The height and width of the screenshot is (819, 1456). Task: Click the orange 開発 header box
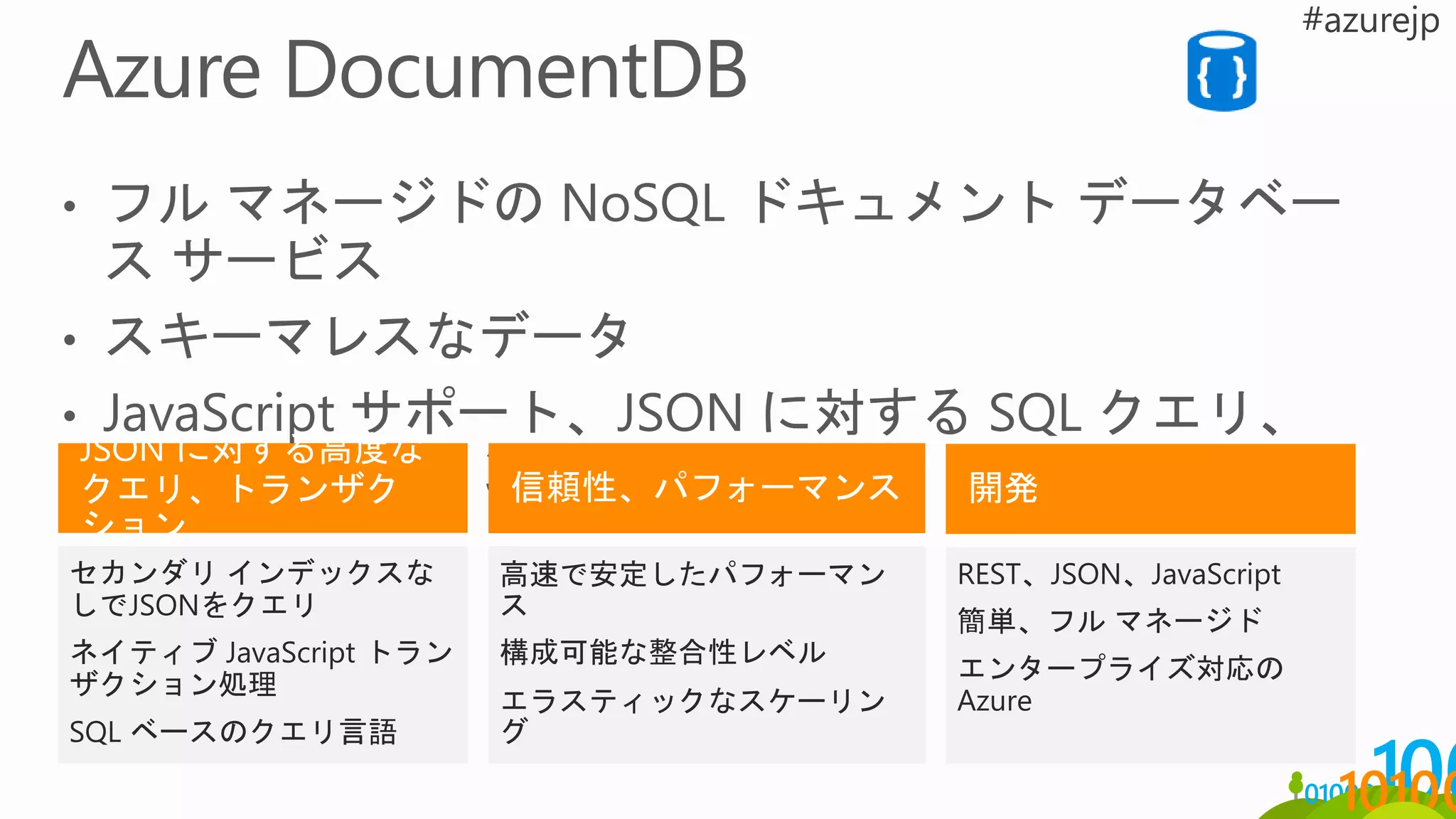click(1150, 488)
